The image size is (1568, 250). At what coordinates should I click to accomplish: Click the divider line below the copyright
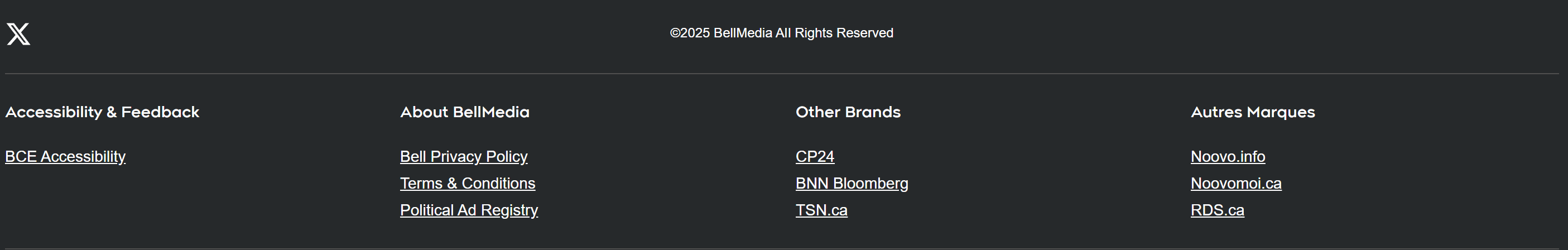pyautogui.click(x=782, y=74)
